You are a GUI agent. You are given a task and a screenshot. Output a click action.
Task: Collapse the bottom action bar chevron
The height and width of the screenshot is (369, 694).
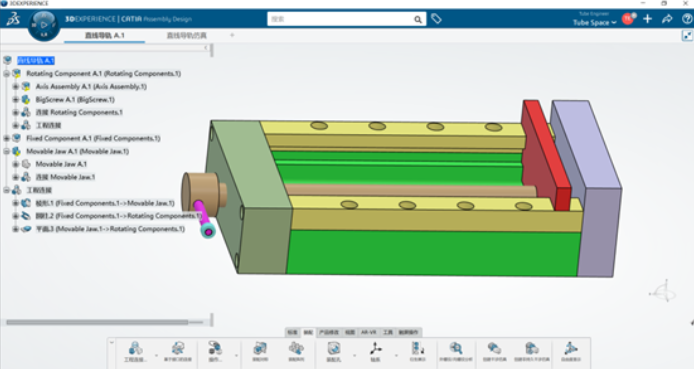click(112, 342)
